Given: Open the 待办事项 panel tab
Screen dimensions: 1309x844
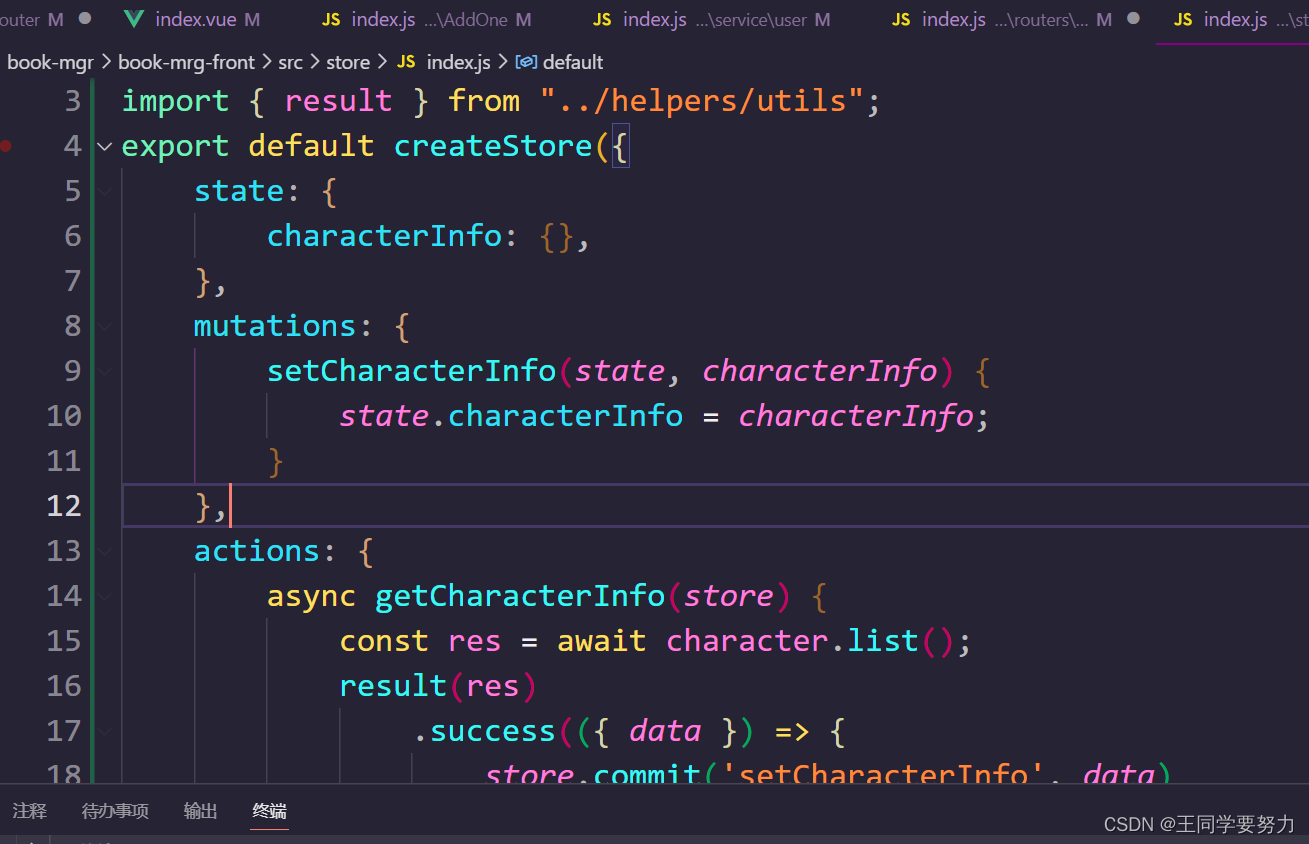Looking at the screenshot, I should 115,811.
